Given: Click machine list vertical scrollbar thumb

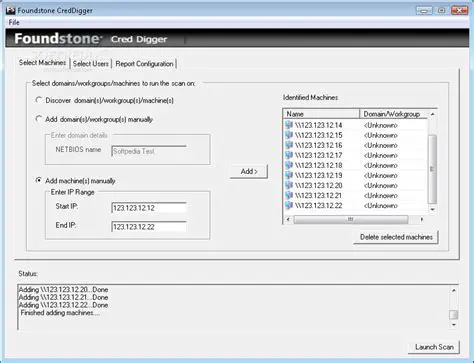Looking at the screenshot, I should coord(432,169).
